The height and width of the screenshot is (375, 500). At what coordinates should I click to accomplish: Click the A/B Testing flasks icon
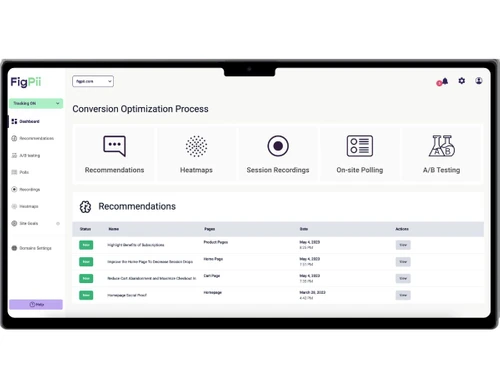[x=442, y=146]
